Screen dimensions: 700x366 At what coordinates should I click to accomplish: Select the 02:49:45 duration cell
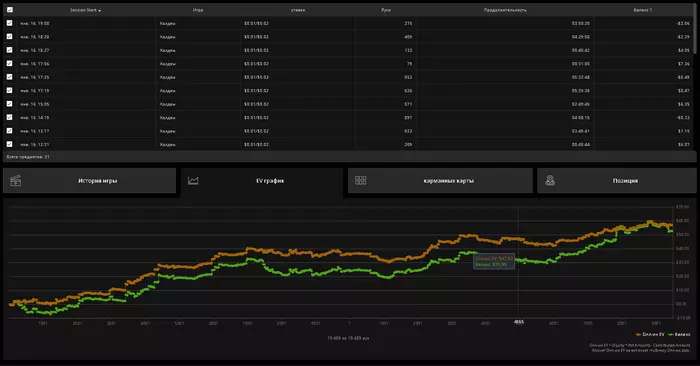pyautogui.click(x=580, y=104)
